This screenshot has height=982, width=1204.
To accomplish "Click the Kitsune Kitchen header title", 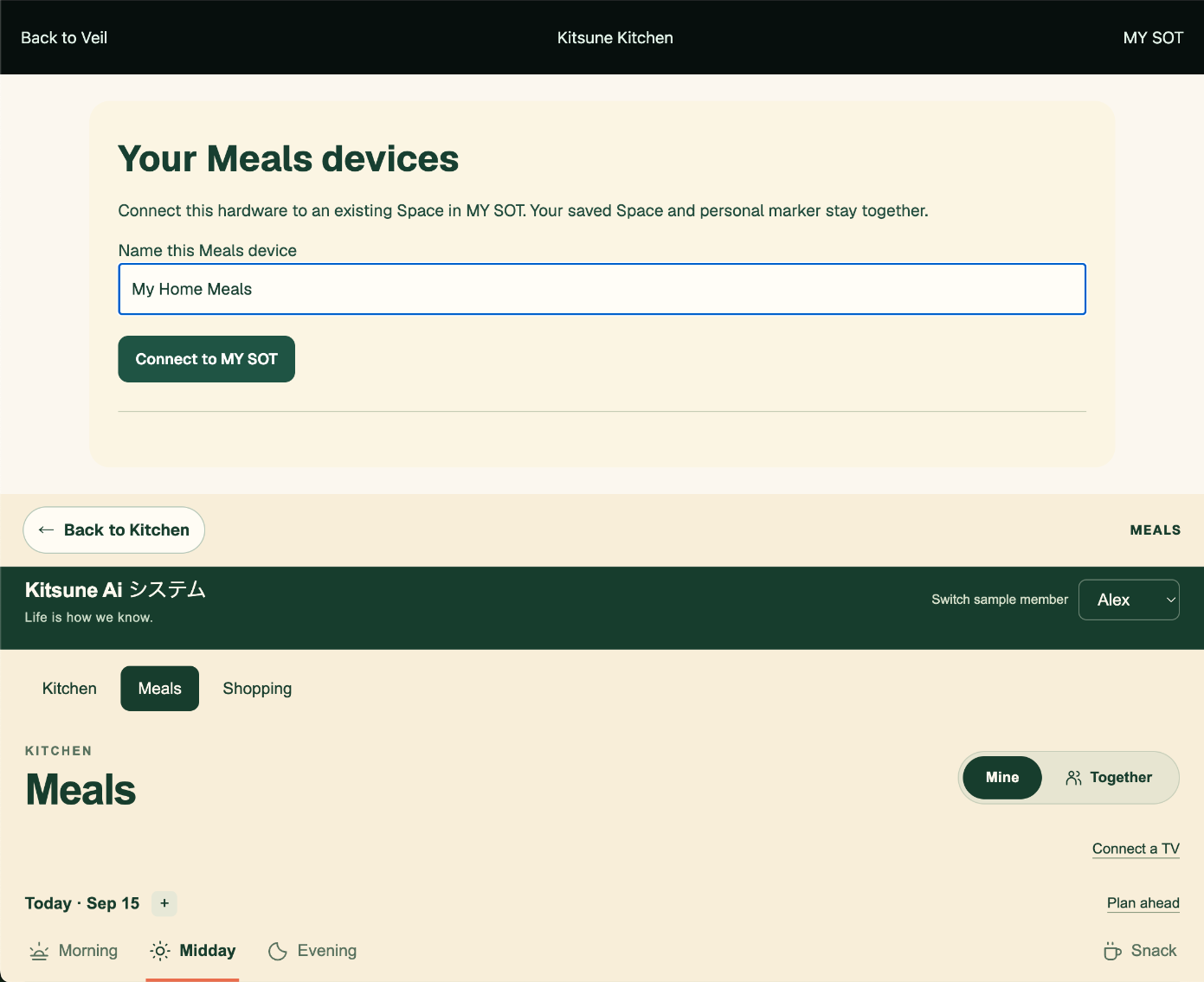I will [615, 37].
